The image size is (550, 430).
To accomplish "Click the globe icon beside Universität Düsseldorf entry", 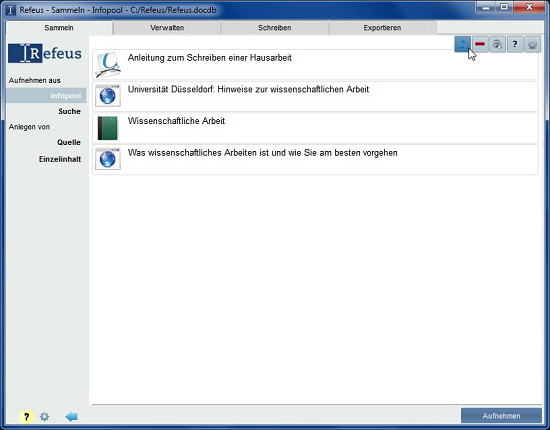I will [108, 95].
